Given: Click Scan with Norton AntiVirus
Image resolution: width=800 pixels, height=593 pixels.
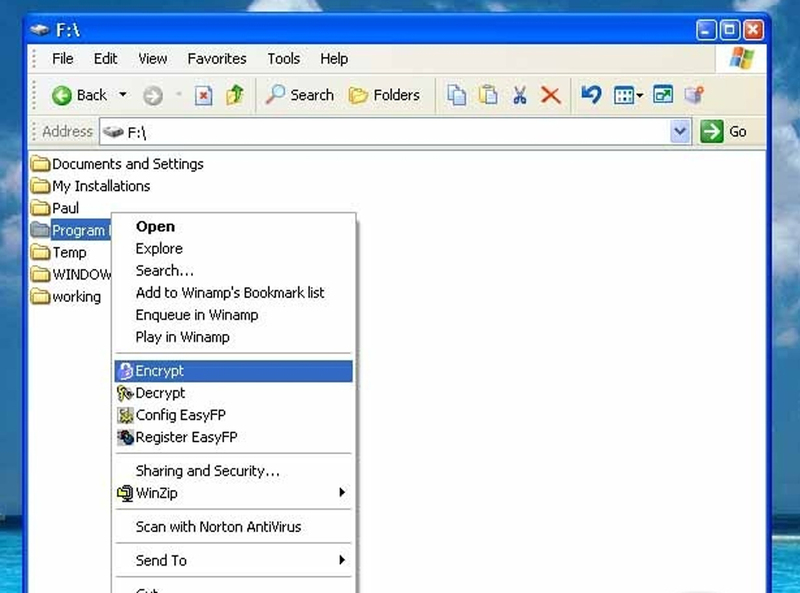Looking at the screenshot, I should pyautogui.click(x=233, y=527).
